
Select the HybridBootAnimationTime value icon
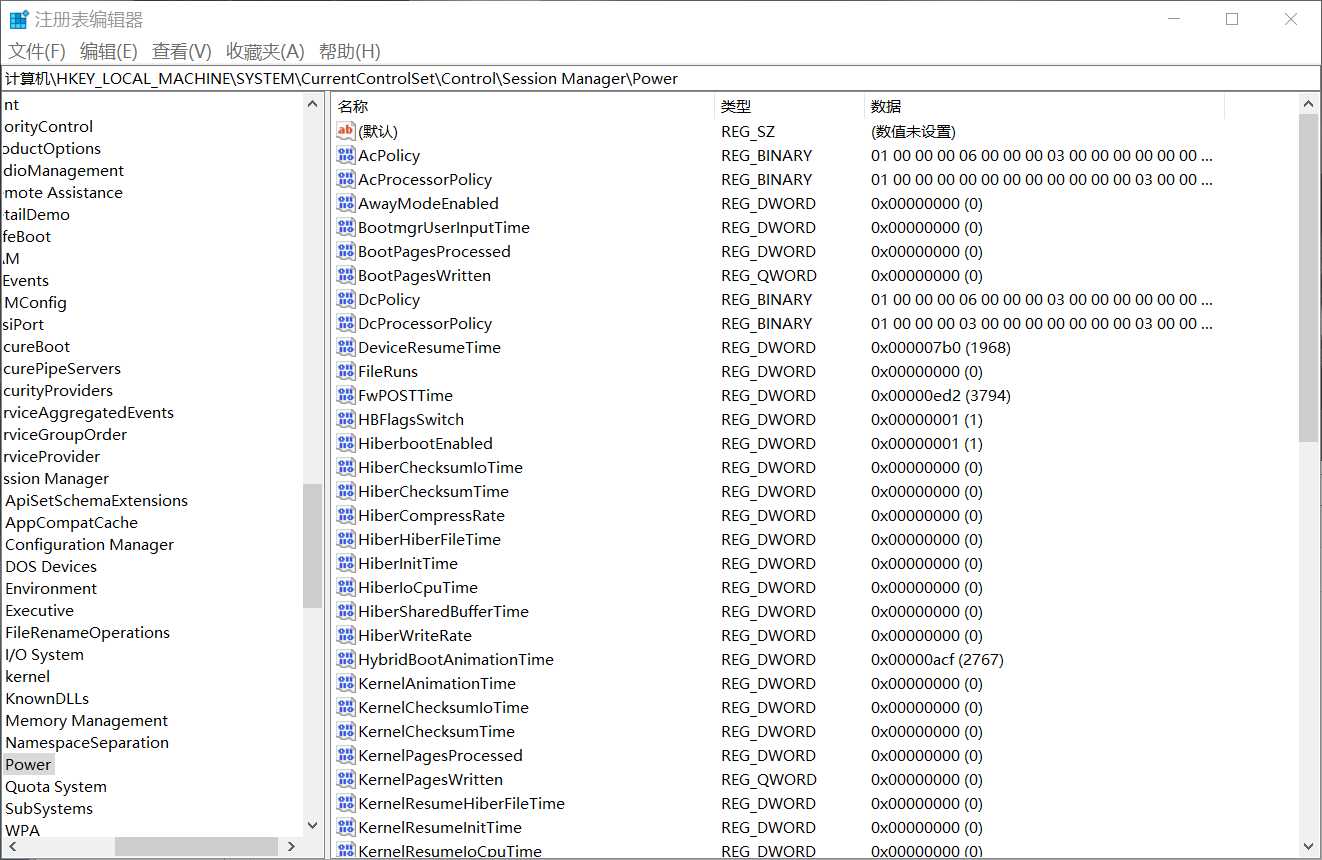click(346, 659)
